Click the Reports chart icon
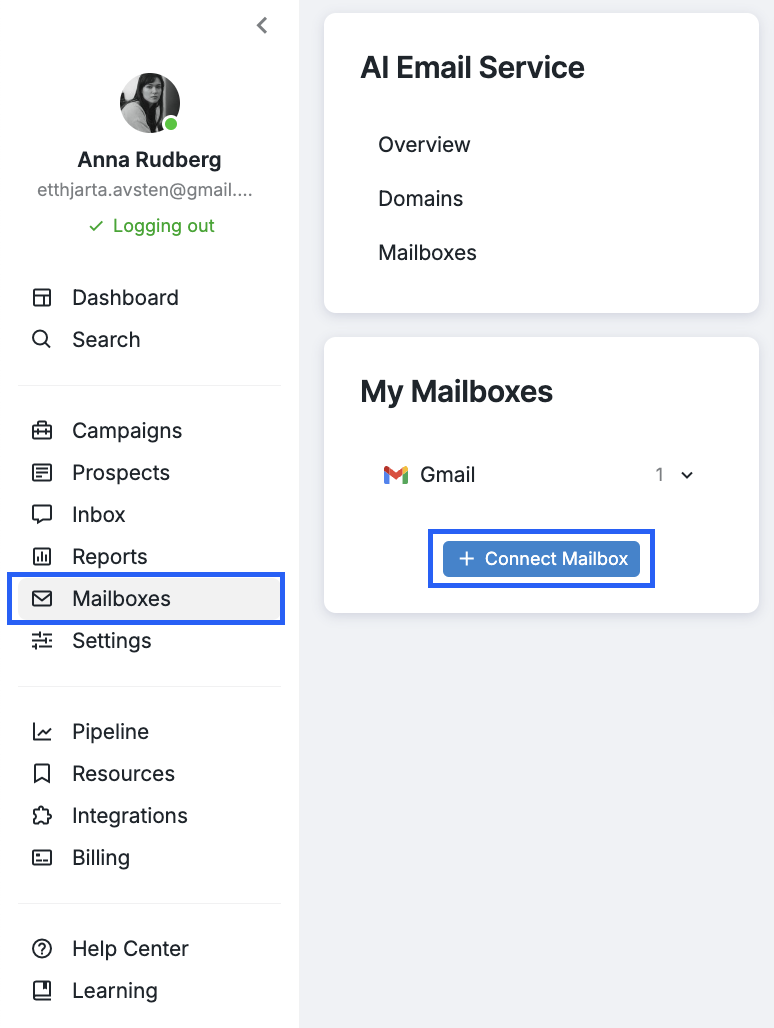 point(42,557)
